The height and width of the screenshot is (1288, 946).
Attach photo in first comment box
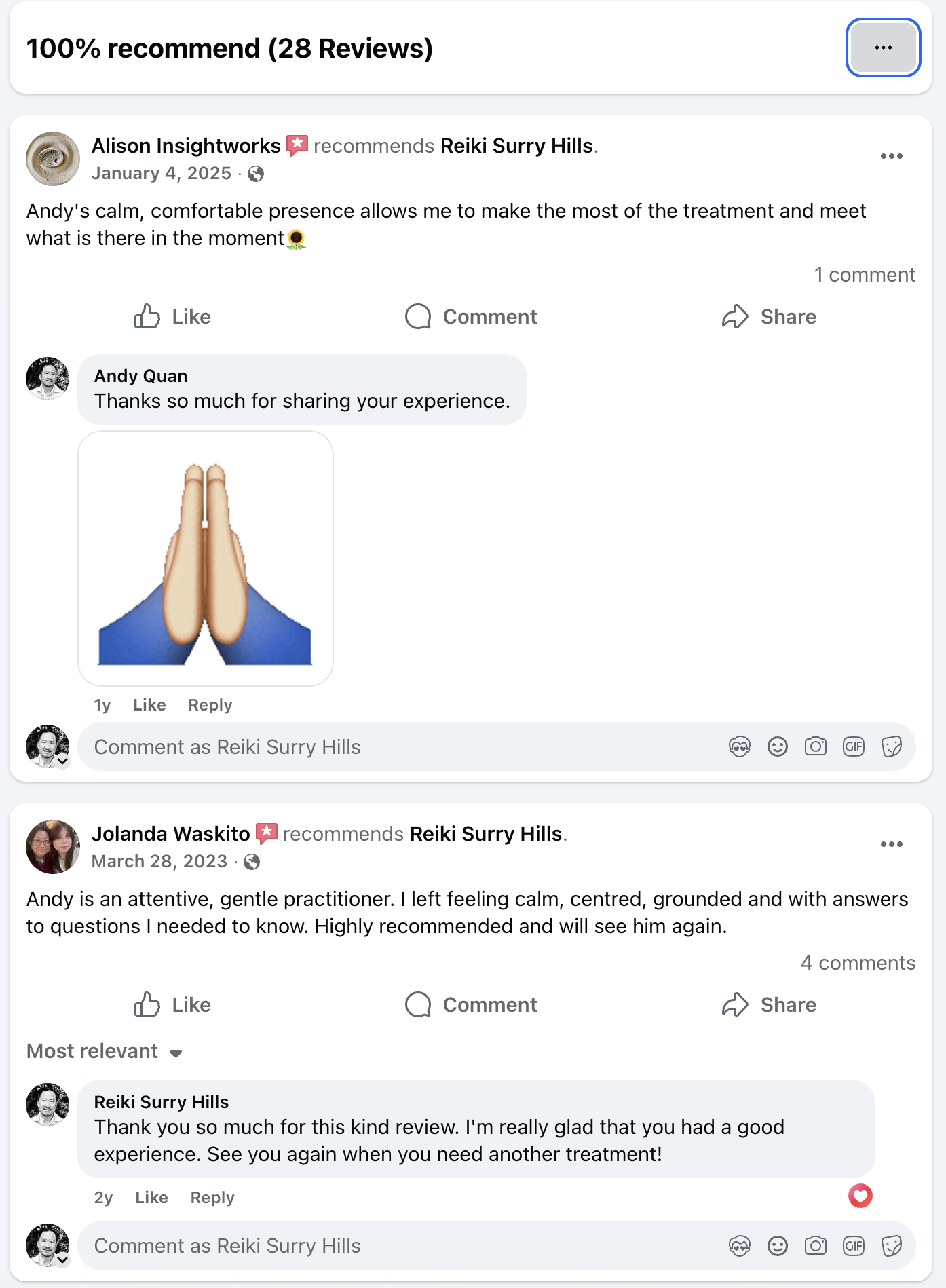point(815,747)
